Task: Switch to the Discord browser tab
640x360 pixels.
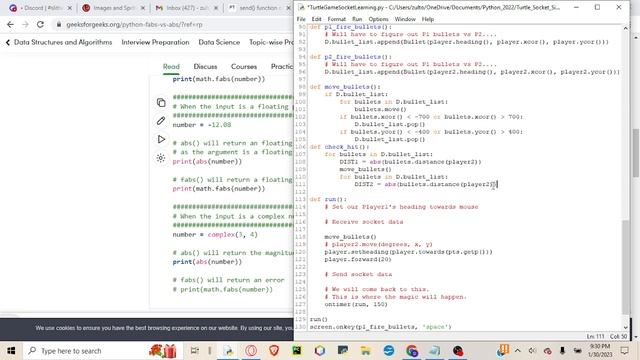Action: click(39, 8)
